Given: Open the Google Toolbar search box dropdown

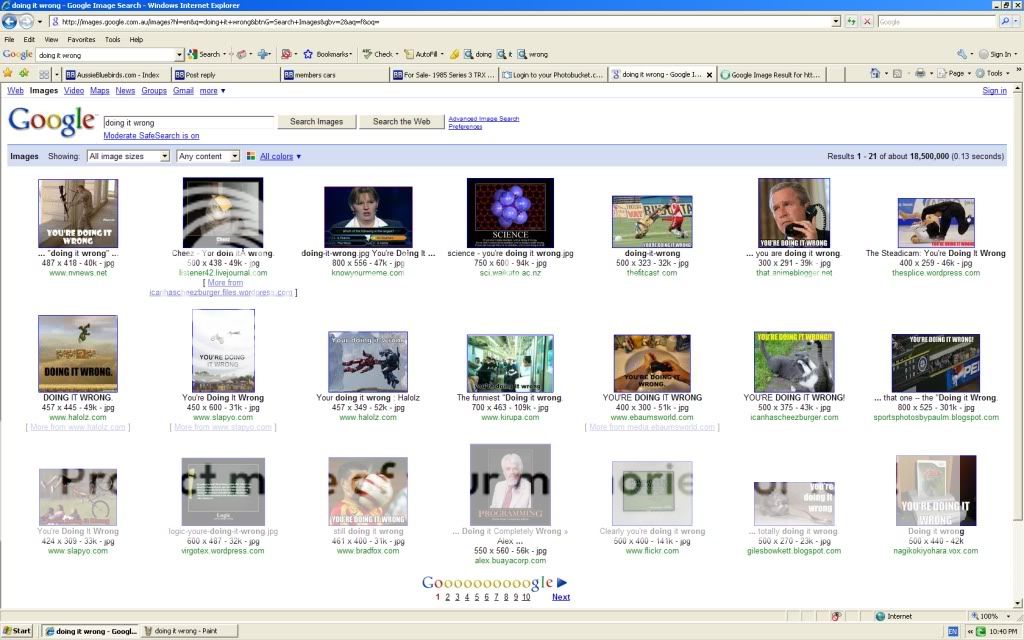Looking at the screenshot, I should 179,55.
